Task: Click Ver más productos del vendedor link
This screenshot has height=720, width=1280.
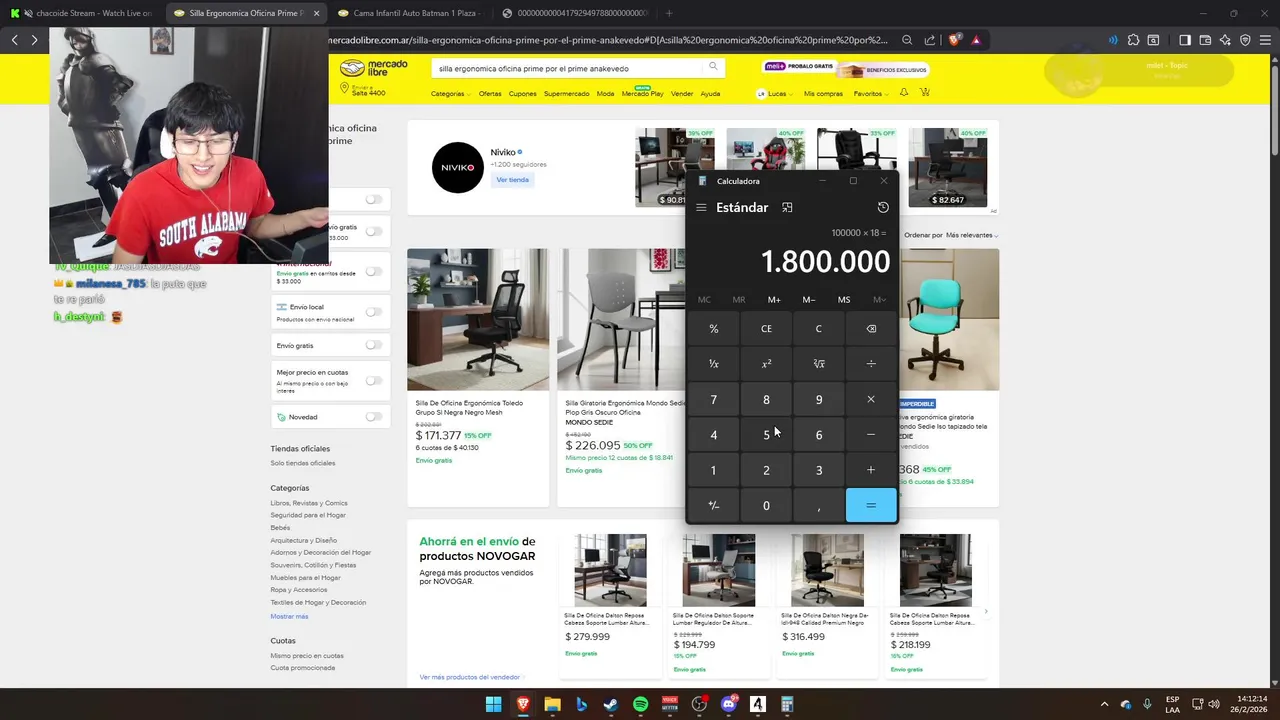Action: (471, 677)
